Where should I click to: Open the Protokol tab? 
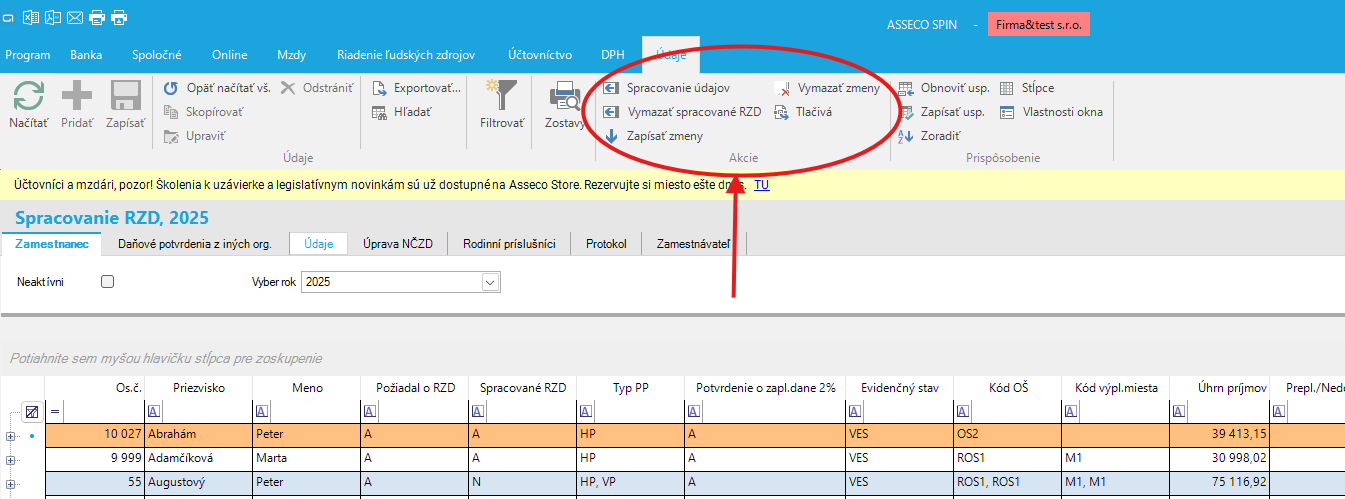point(606,243)
